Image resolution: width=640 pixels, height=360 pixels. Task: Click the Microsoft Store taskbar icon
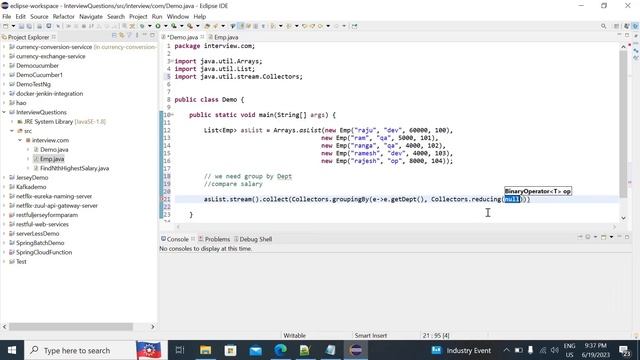pyautogui.click(x=230, y=350)
